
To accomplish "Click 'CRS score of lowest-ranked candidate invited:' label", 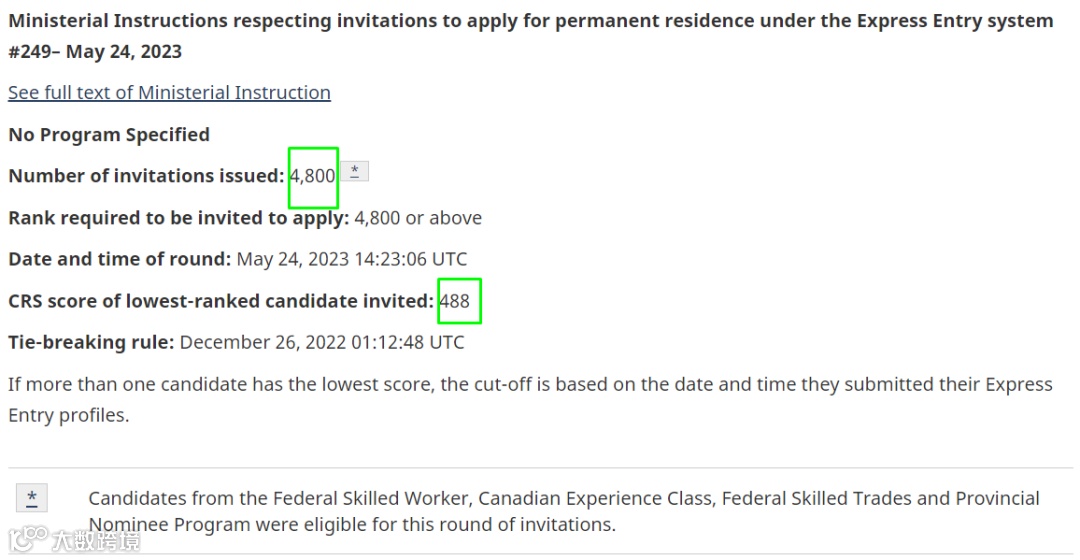I will click(221, 301).
